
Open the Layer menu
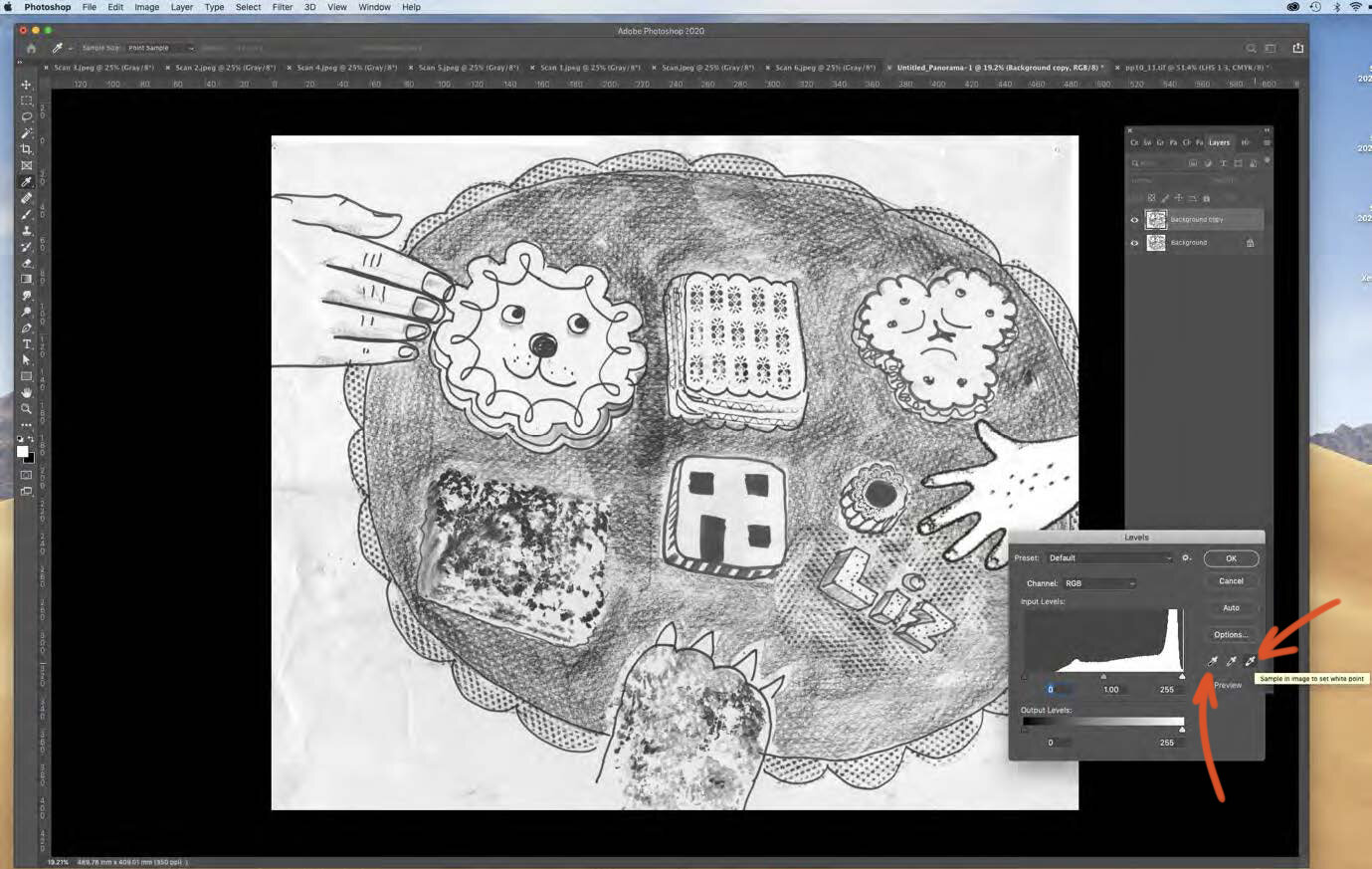[182, 7]
